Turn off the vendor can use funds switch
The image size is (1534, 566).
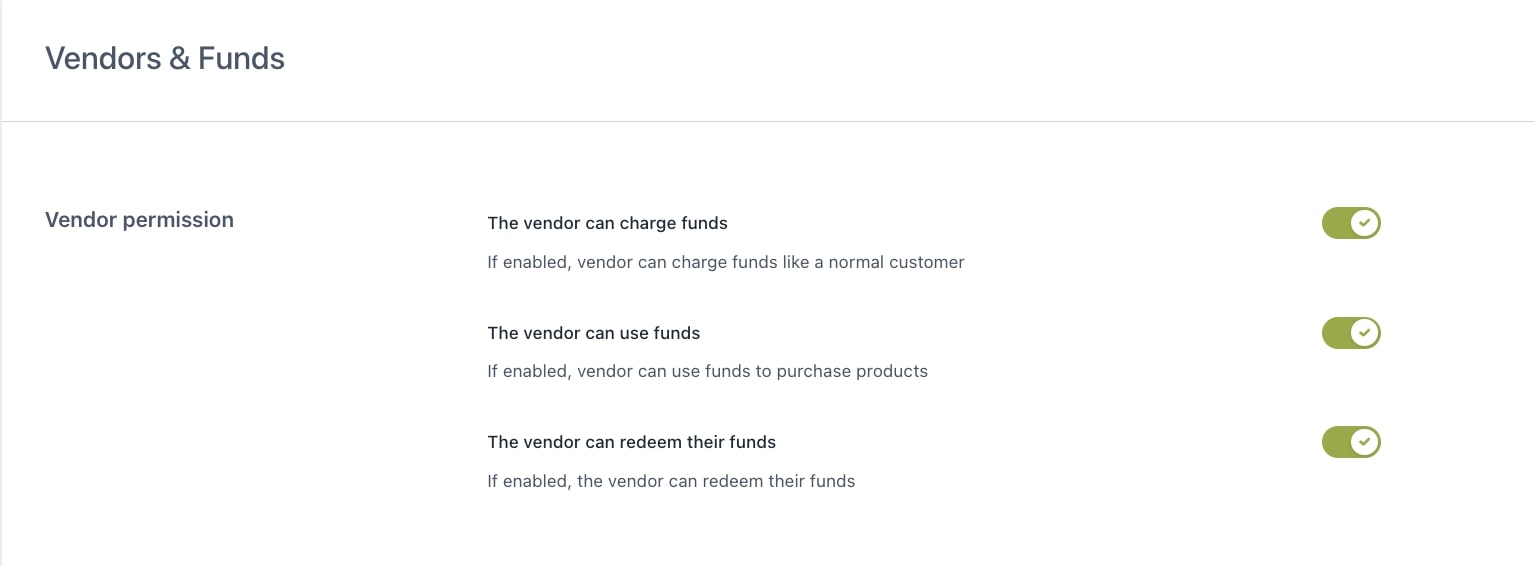1350,333
